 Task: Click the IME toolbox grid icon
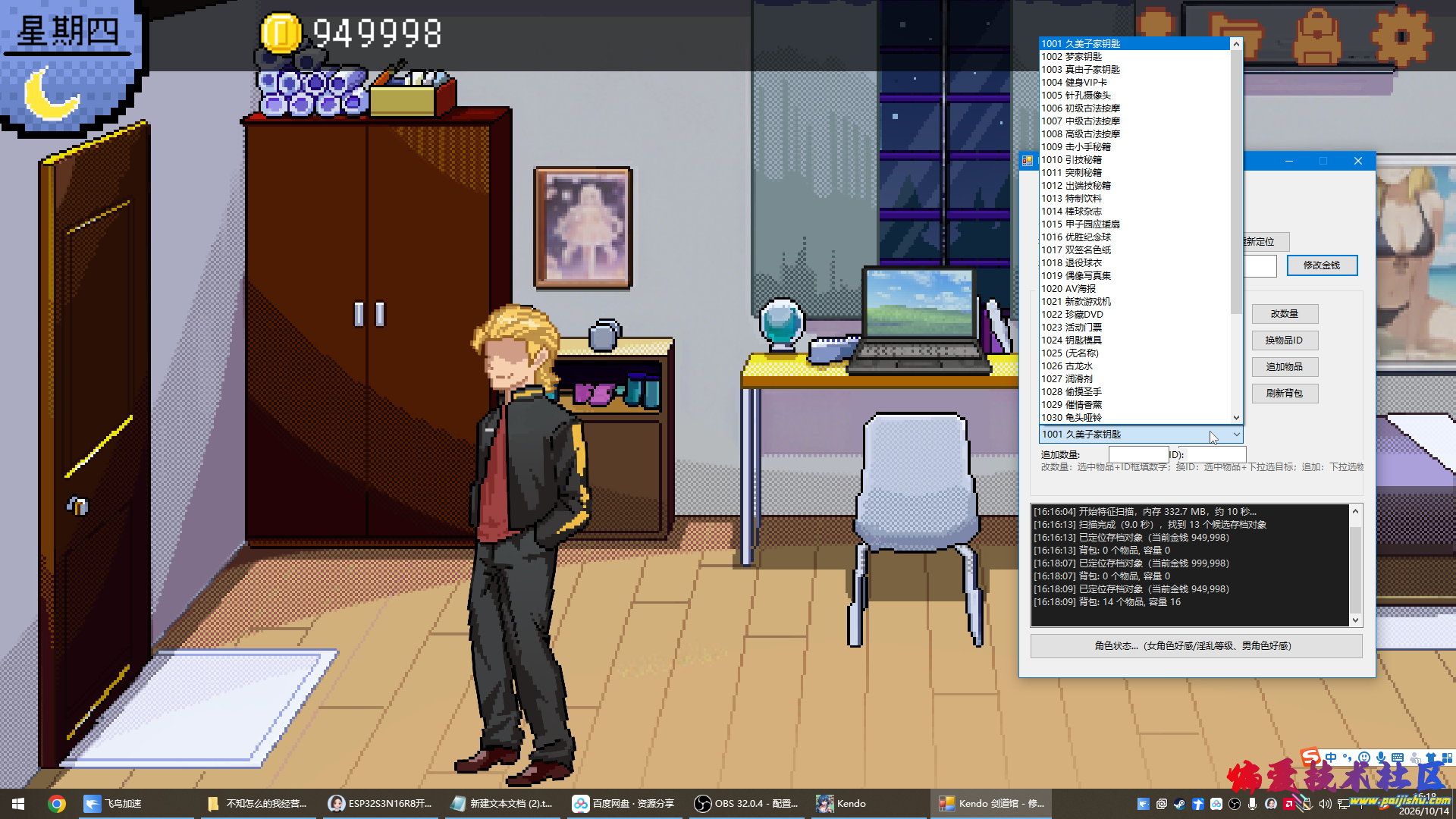pos(1448,757)
